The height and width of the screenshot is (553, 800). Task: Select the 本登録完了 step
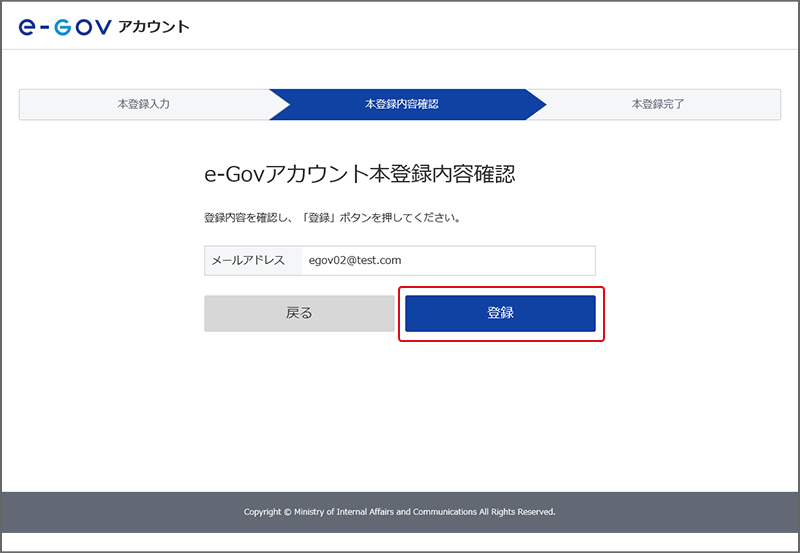point(658,104)
